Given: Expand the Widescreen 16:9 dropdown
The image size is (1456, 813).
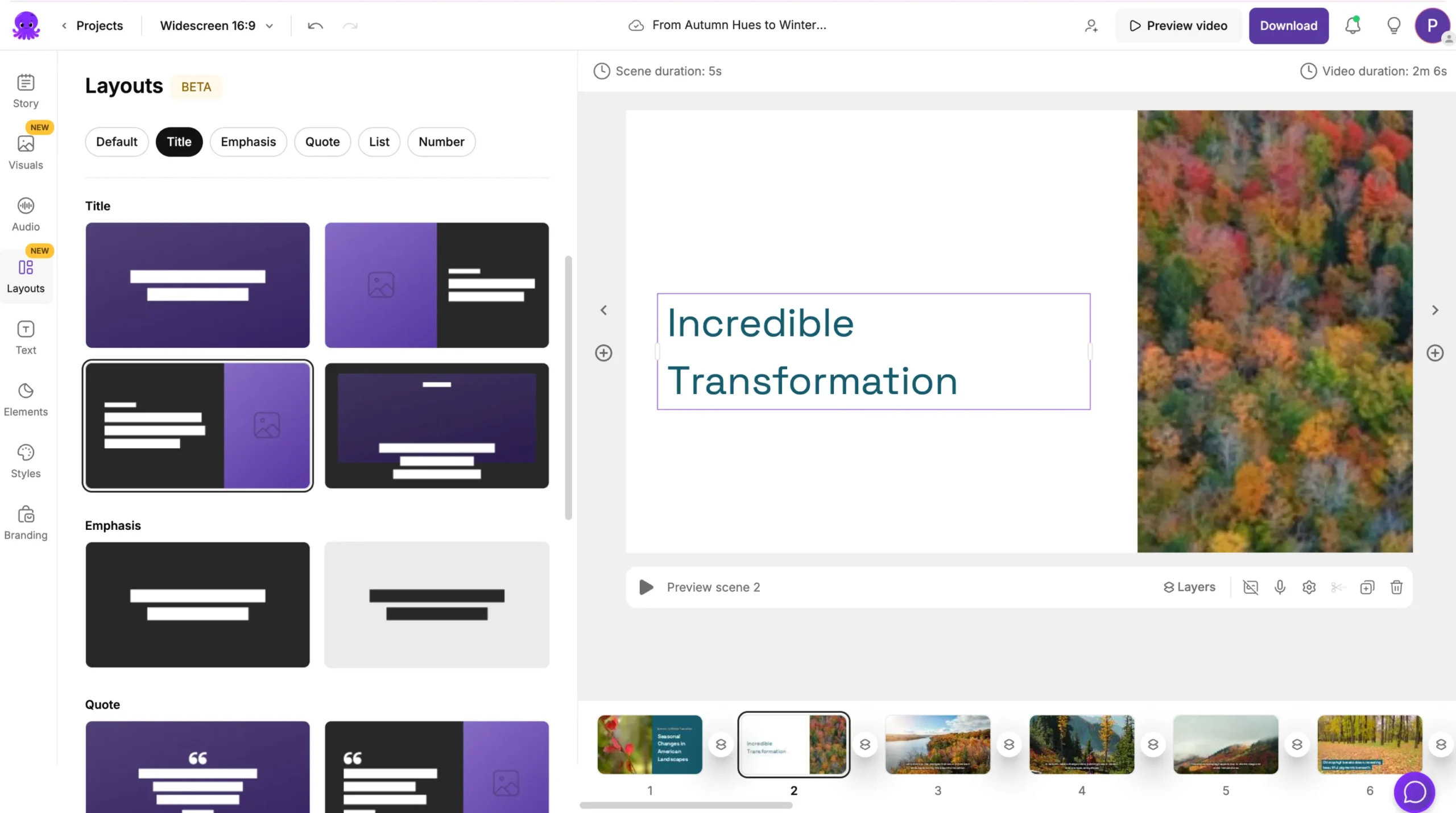Looking at the screenshot, I should 216,26.
